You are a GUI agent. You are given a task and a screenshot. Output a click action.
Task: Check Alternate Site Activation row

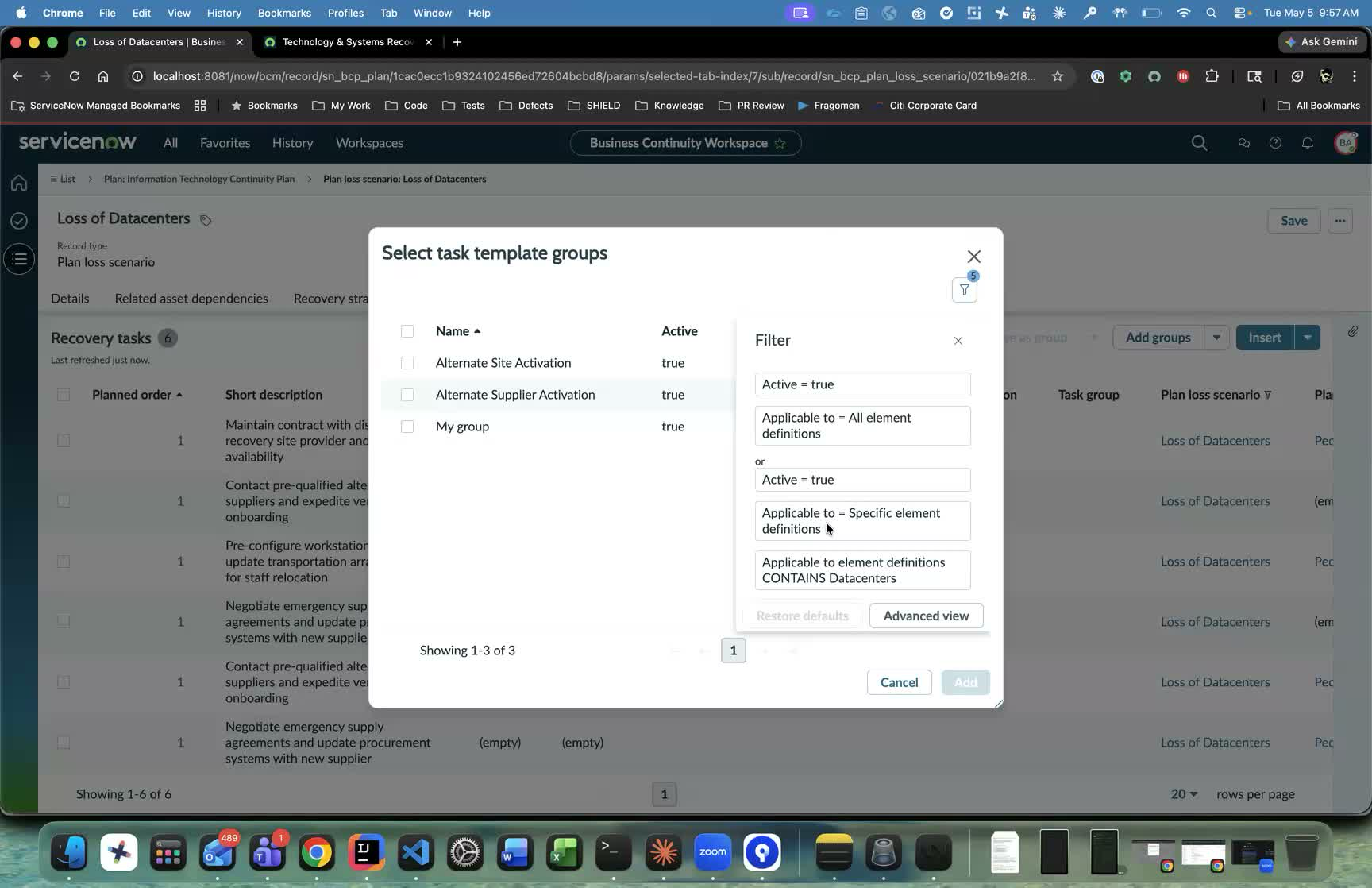pos(407,363)
